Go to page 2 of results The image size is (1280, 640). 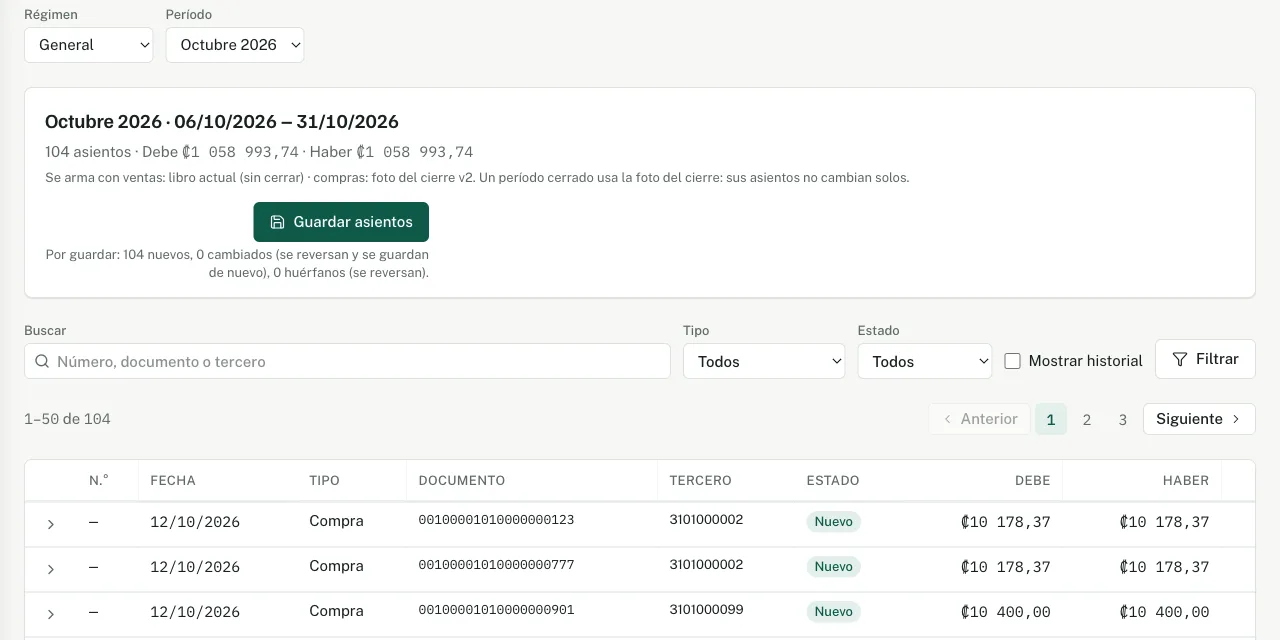click(x=1087, y=419)
